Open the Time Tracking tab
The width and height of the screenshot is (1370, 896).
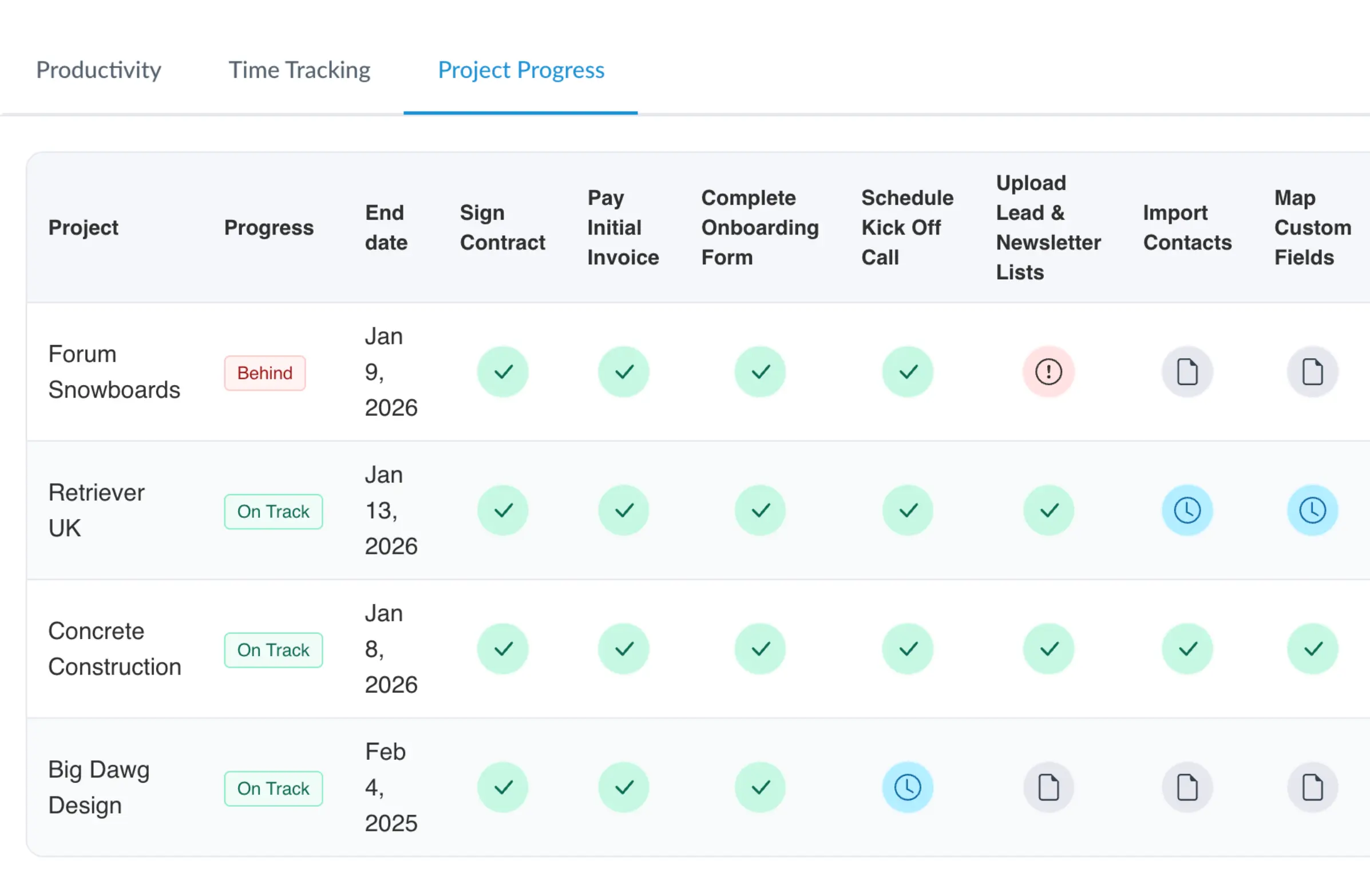(x=299, y=70)
